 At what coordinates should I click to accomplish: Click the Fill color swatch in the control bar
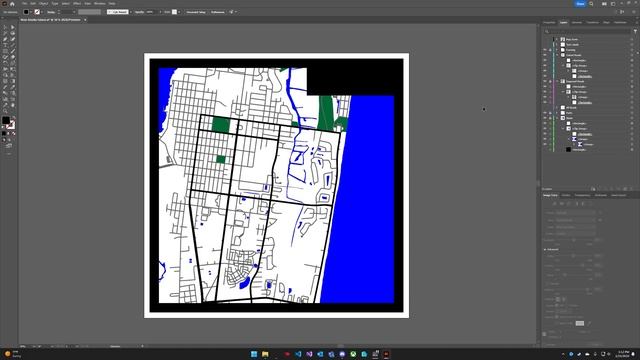(26, 12)
